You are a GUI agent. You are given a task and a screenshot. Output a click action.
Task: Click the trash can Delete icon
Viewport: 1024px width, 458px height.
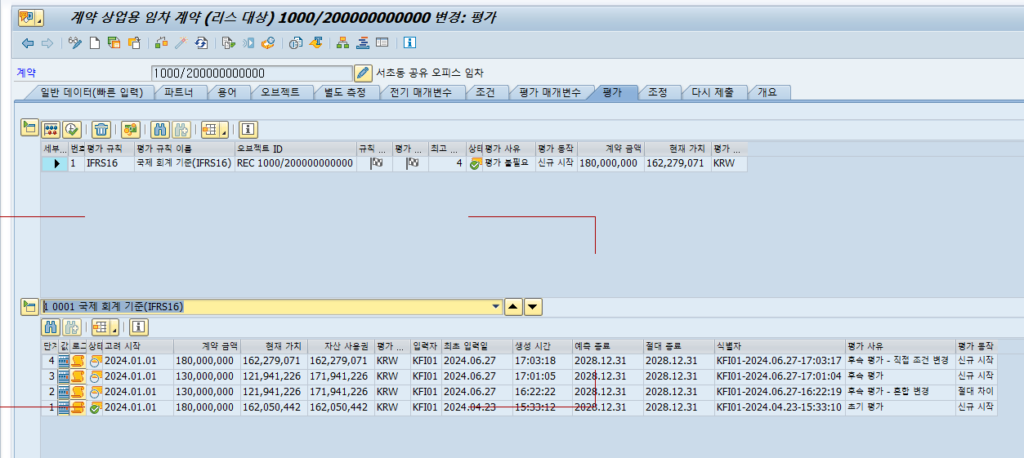click(101, 129)
